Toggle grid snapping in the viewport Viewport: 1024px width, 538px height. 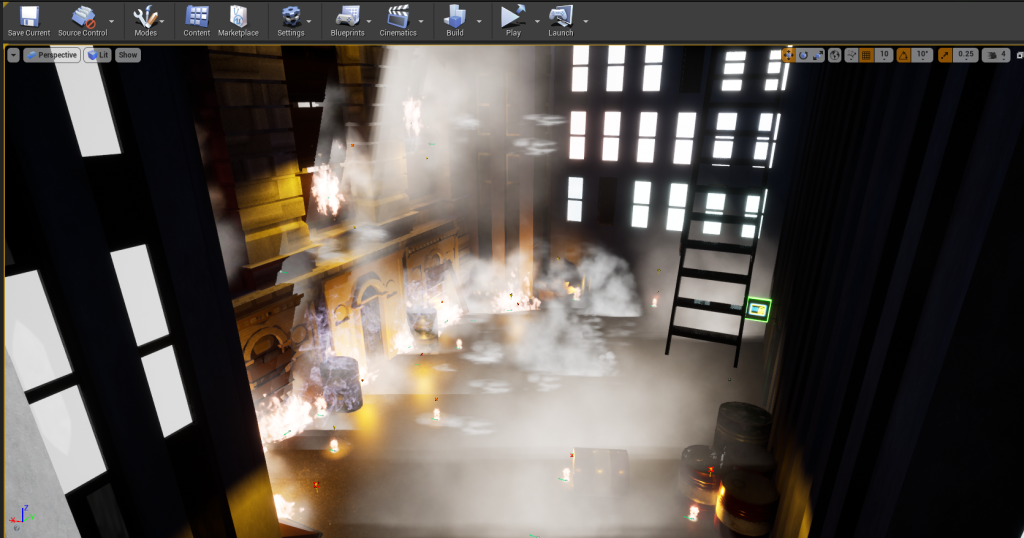coord(866,55)
